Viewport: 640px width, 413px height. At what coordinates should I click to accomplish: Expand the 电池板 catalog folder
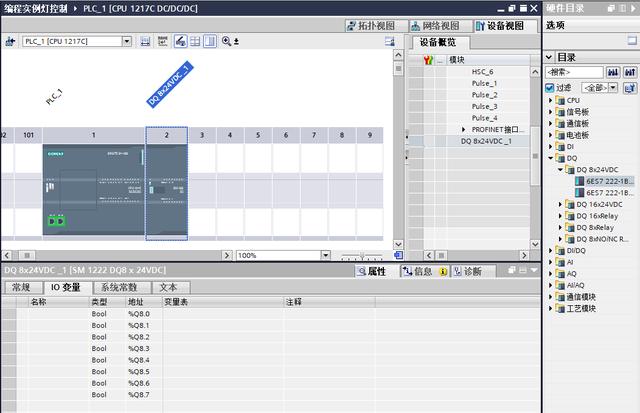pyautogui.click(x=550, y=135)
